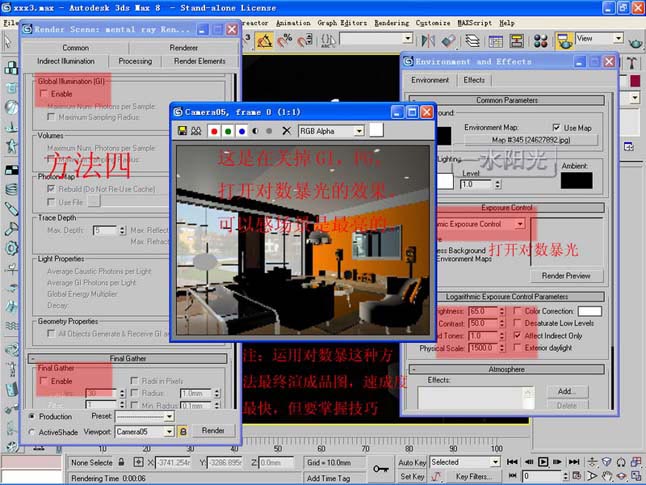Toggle the blue channel in frame window

[x=242, y=131]
